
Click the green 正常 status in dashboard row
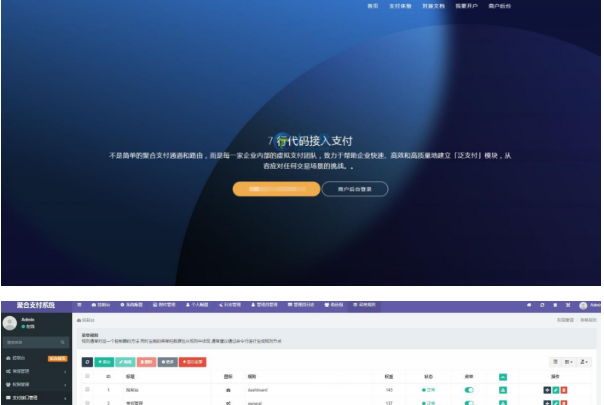pyautogui.click(x=429, y=390)
